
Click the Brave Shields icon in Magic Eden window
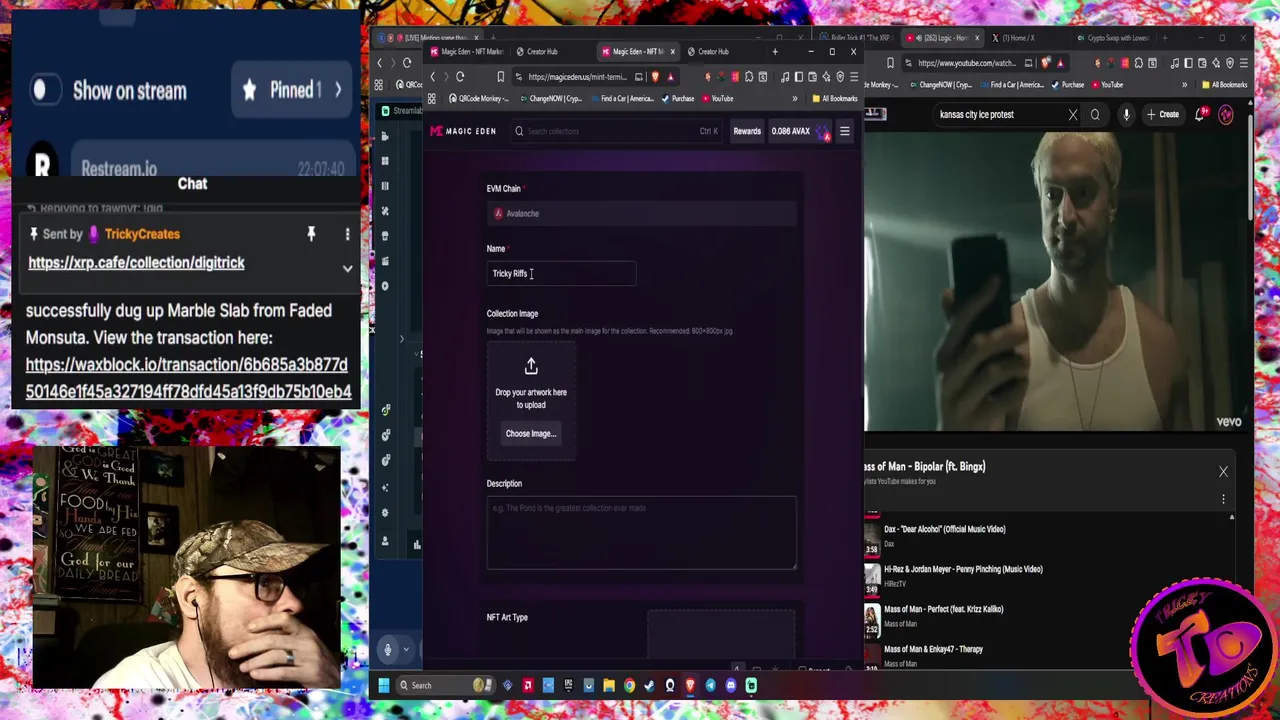655,77
